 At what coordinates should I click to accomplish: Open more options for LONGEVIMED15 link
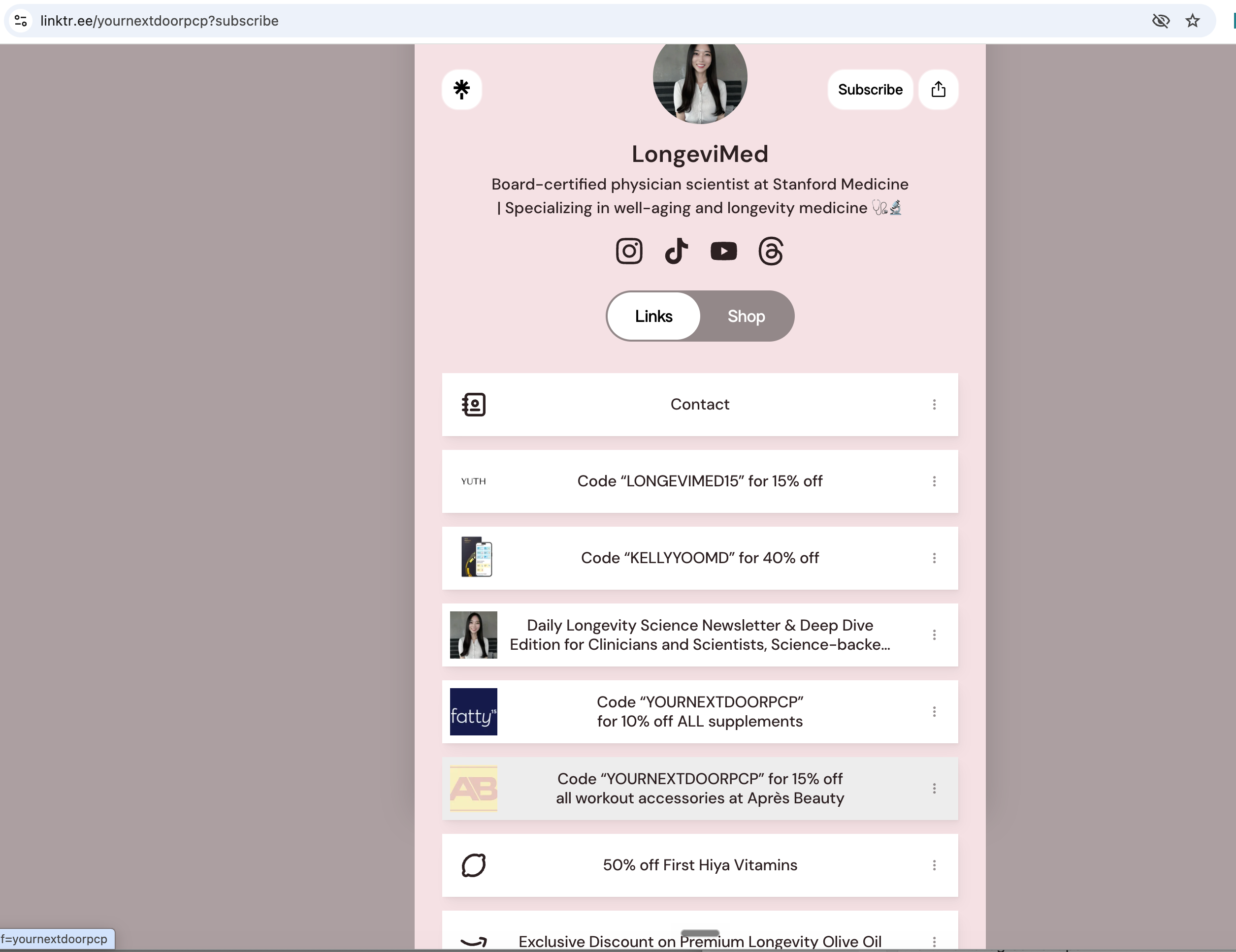coord(934,481)
